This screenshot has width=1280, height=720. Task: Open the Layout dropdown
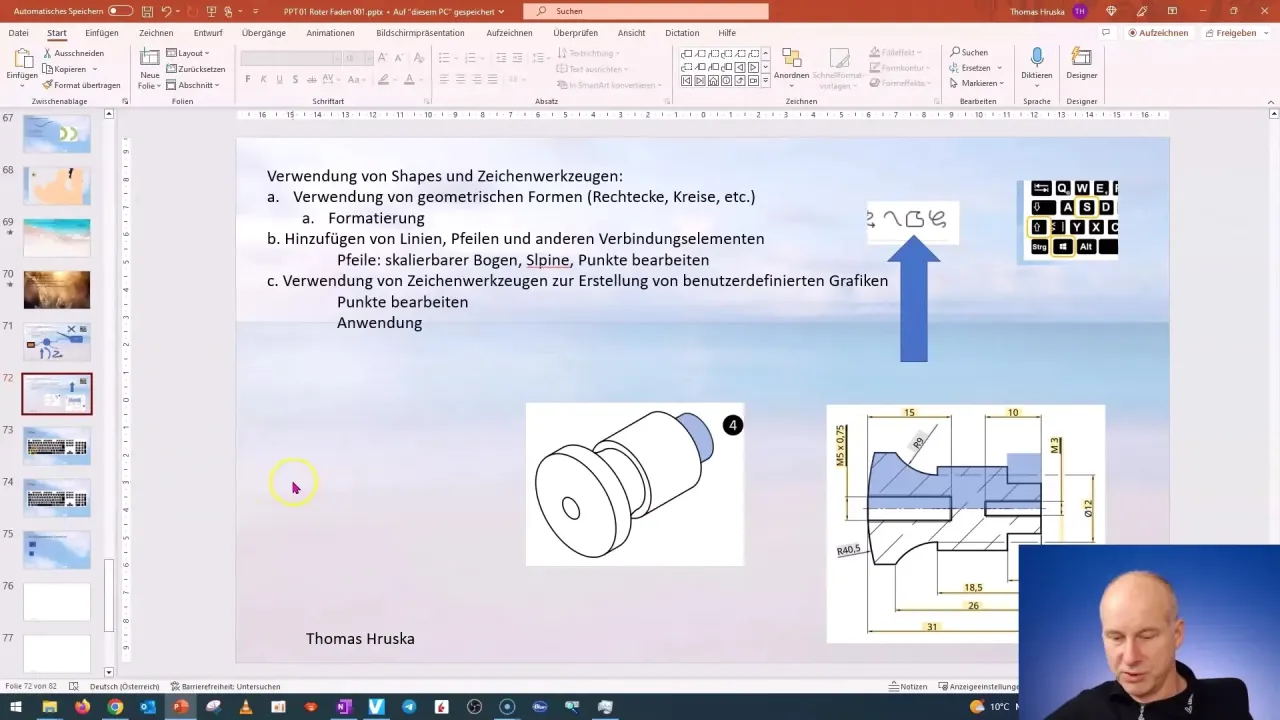(x=194, y=52)
